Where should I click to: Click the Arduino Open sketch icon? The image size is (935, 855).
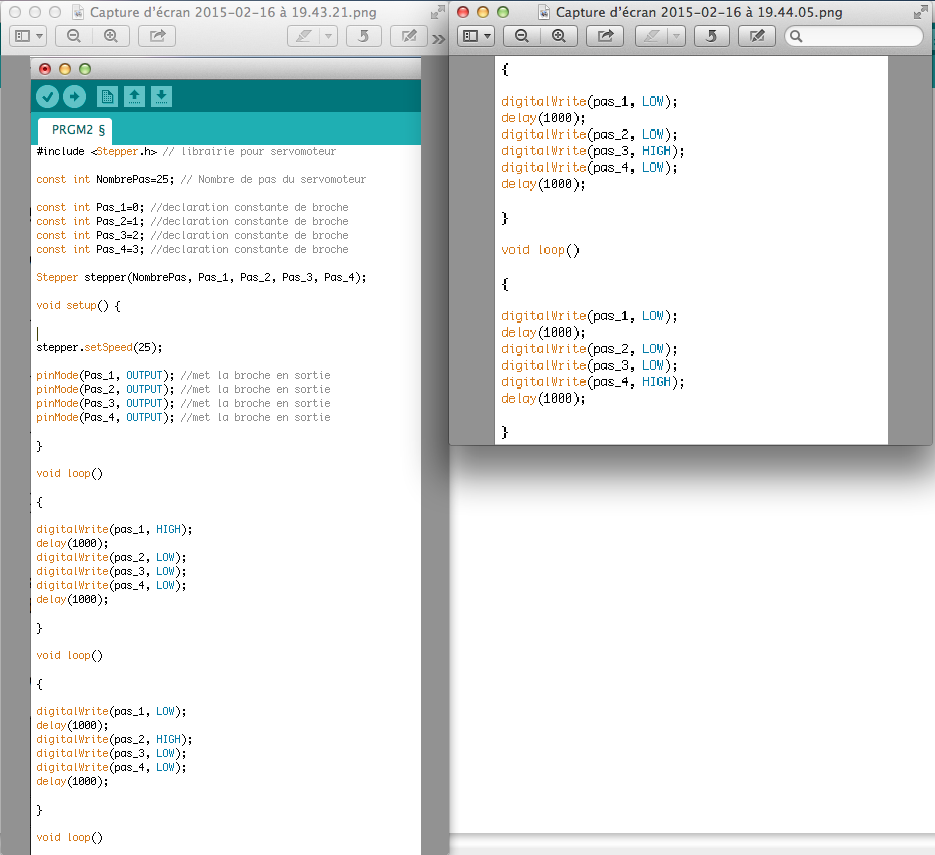tap(134, 96)
